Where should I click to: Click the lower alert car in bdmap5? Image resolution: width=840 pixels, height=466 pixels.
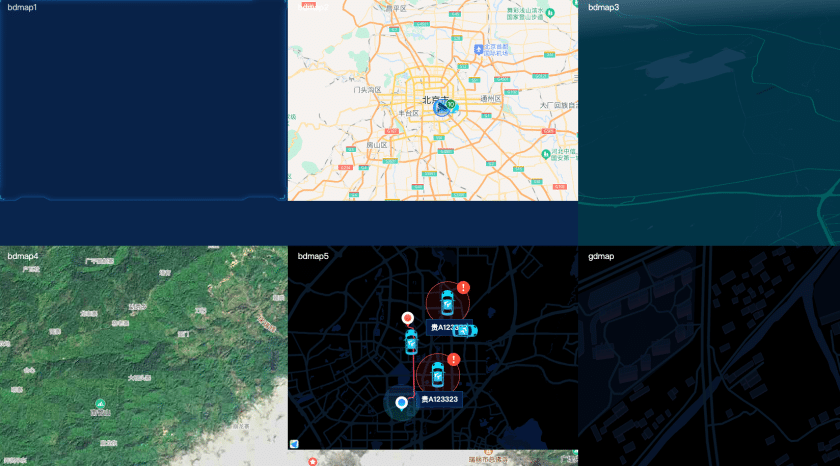(438, 374)
